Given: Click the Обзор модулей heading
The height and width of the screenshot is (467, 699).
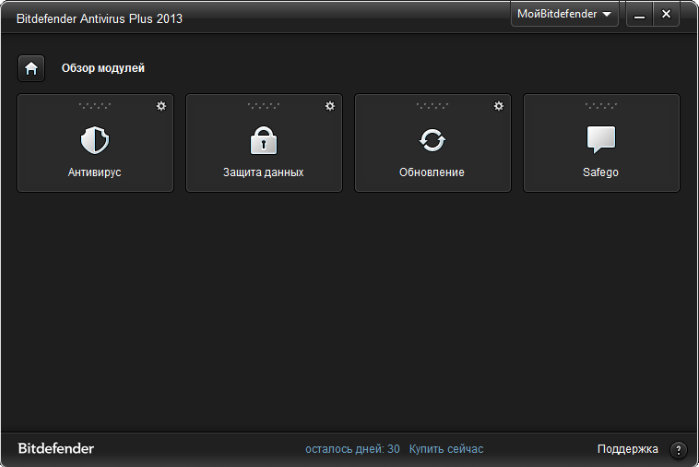Looking at the screenshot, I should (103, 68).
